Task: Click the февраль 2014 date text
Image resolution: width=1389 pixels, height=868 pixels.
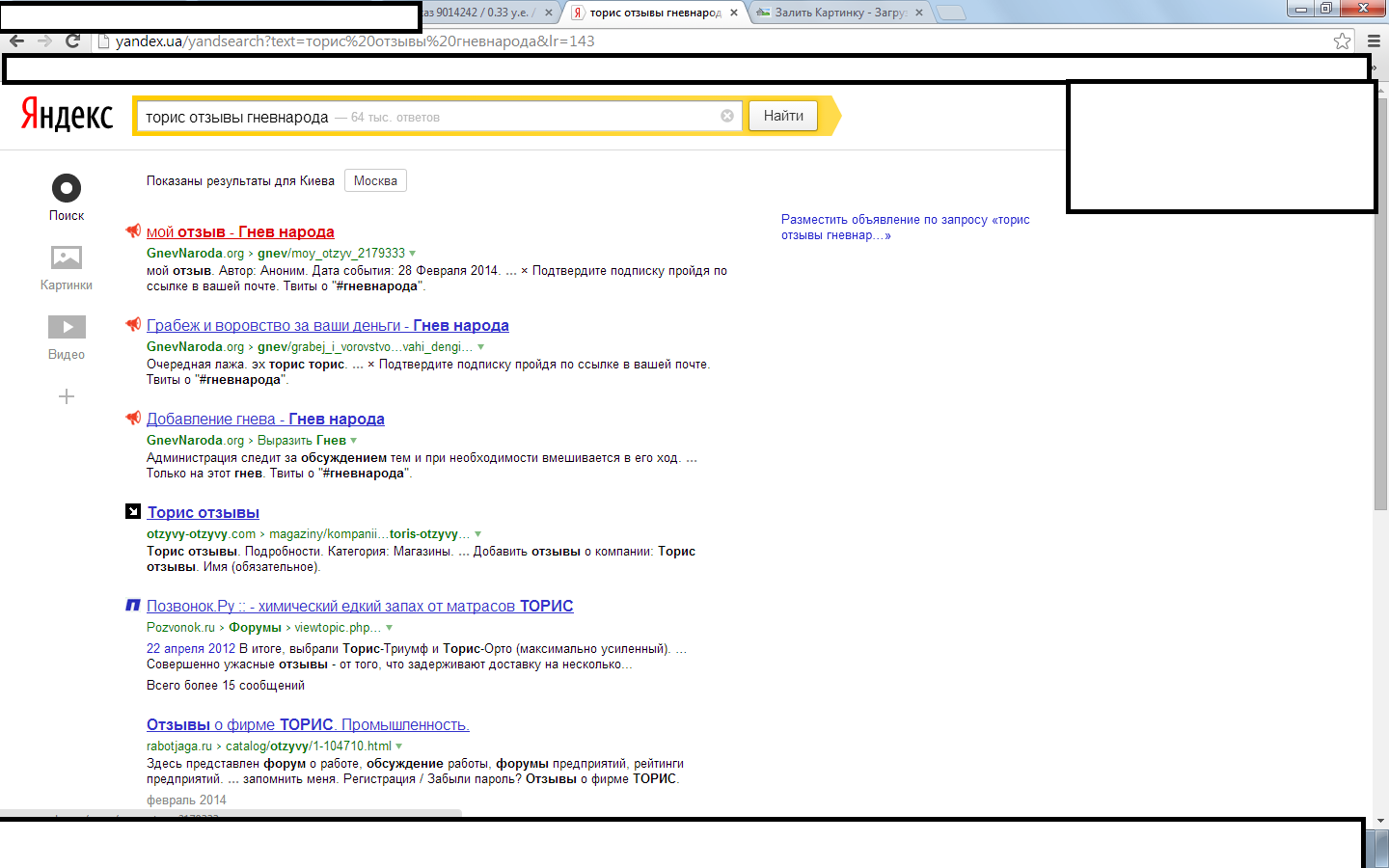Action: coord(186,800)
